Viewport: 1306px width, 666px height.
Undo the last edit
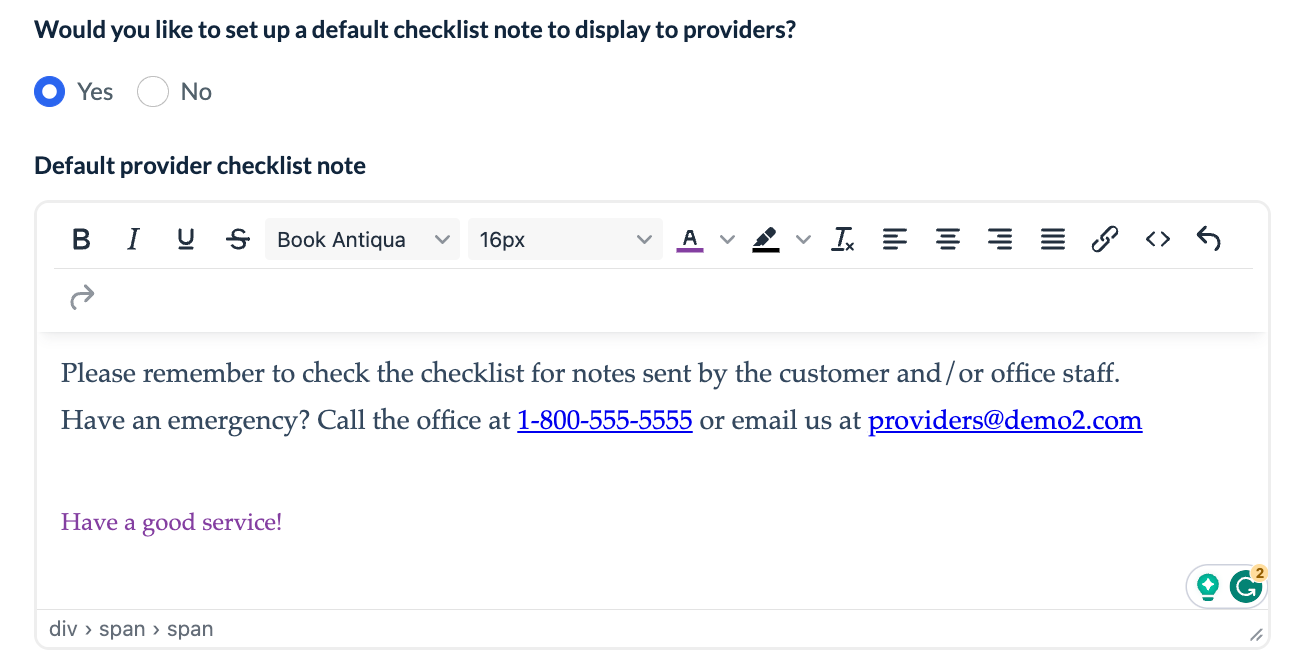click(x=1209, y=239)
